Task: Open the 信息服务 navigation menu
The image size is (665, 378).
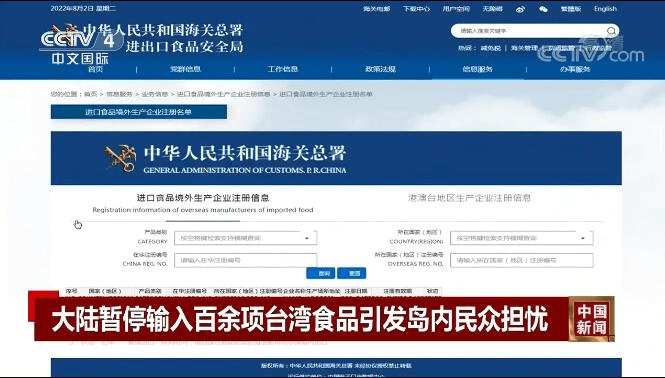Action: coord(478,69)
